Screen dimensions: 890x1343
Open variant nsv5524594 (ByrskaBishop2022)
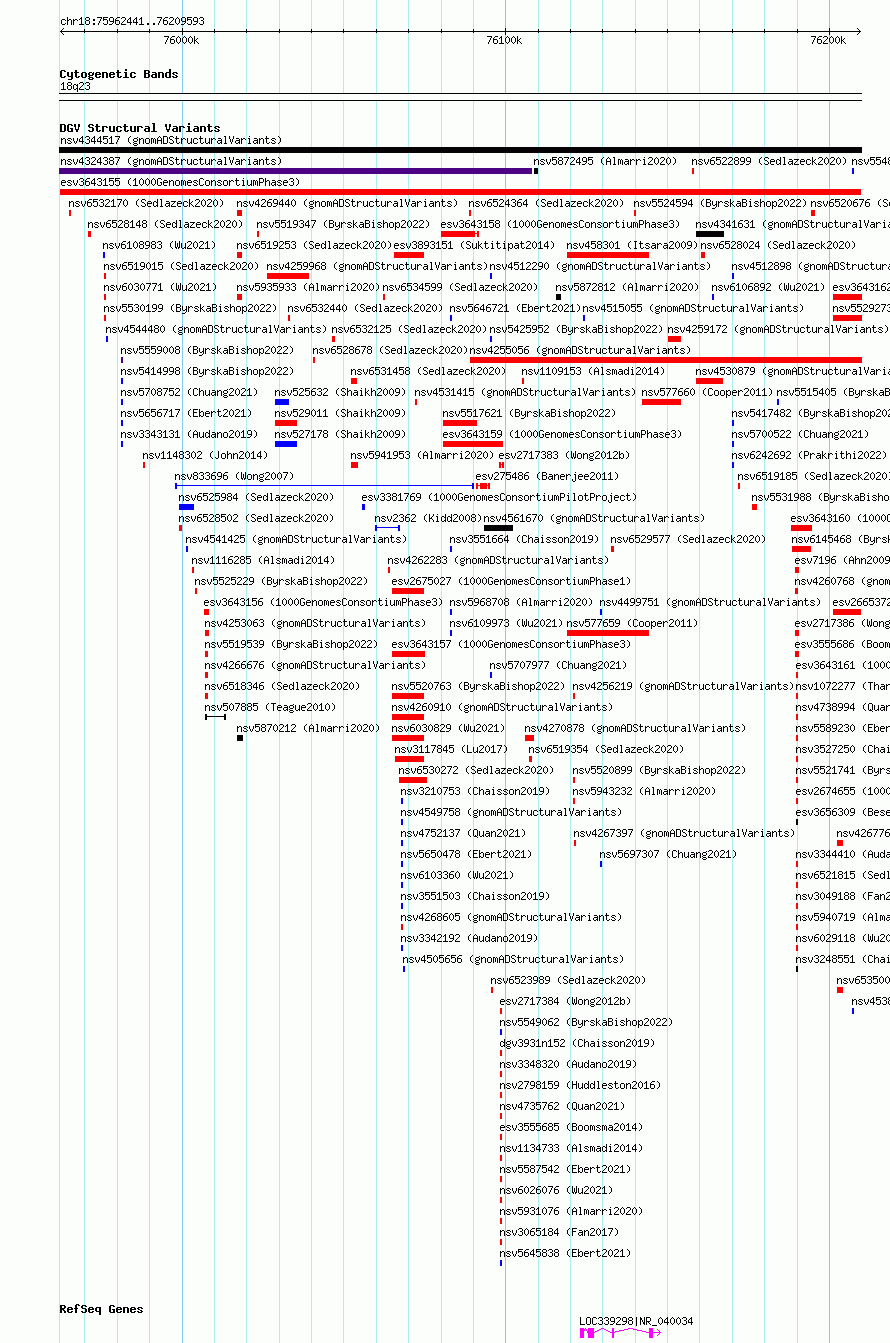pos(720,203)
